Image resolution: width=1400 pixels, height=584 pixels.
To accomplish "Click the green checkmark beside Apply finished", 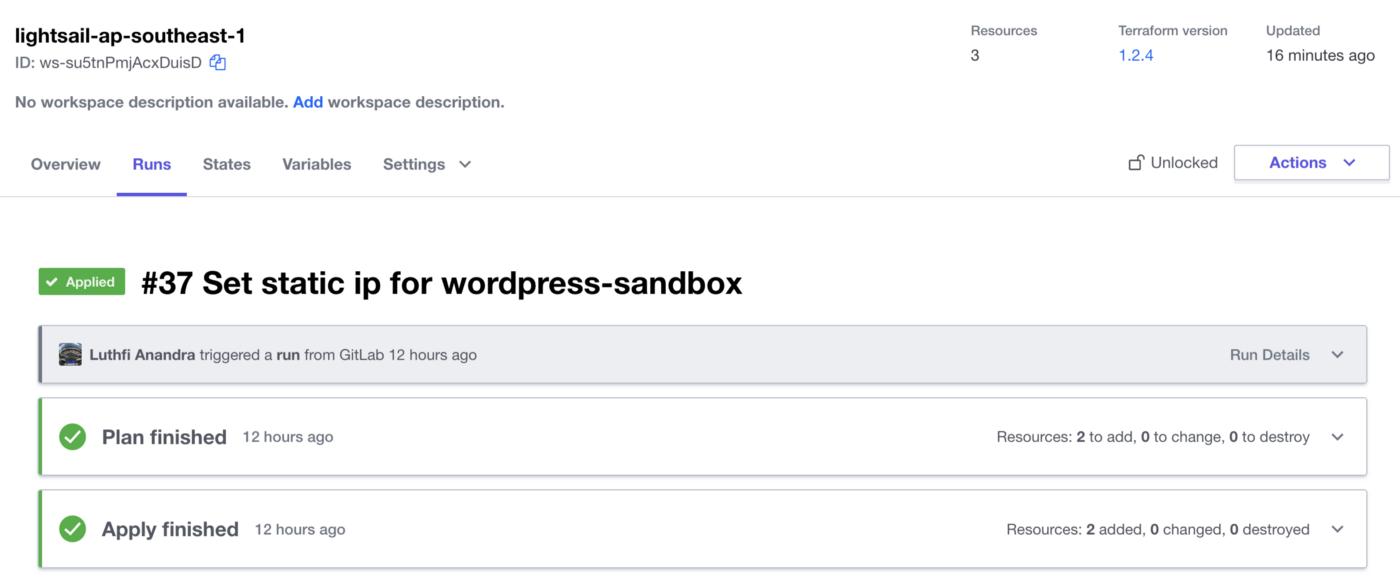I will pyautogui.click(x=71, y=528).
